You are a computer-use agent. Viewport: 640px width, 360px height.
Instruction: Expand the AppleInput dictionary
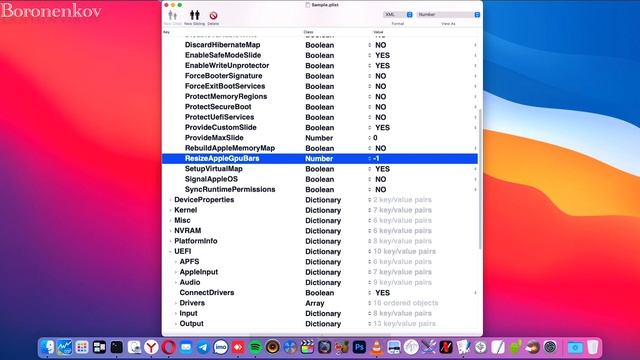pyautogui.click(x=176, y=272)
